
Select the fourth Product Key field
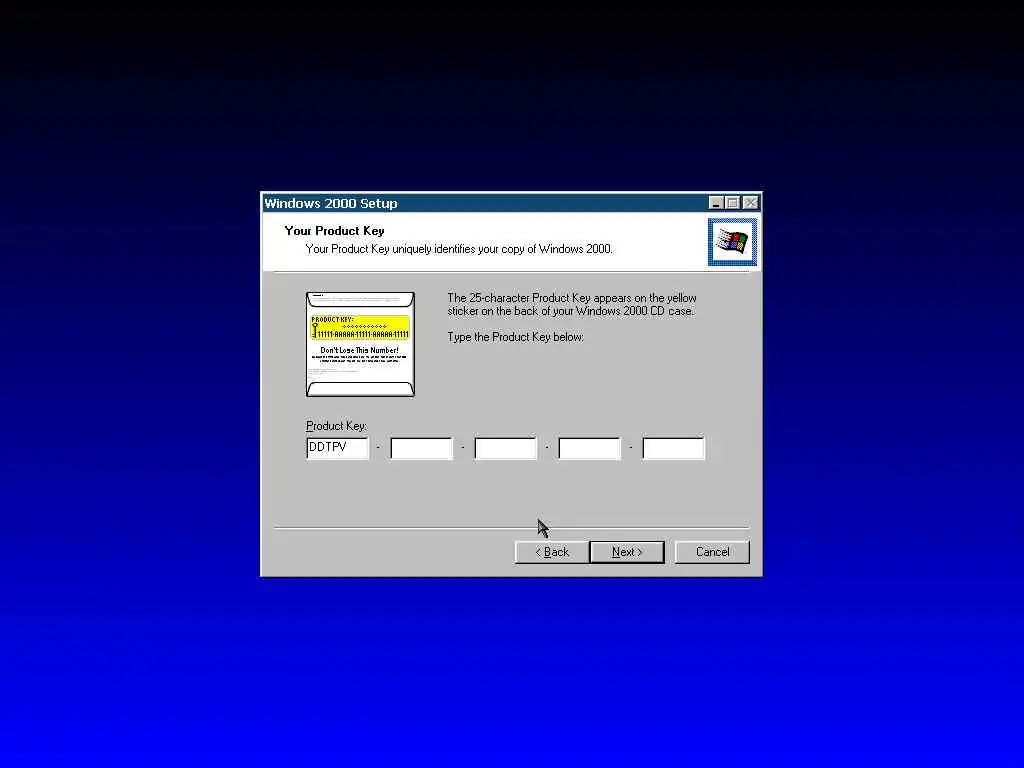coord(590,448)
